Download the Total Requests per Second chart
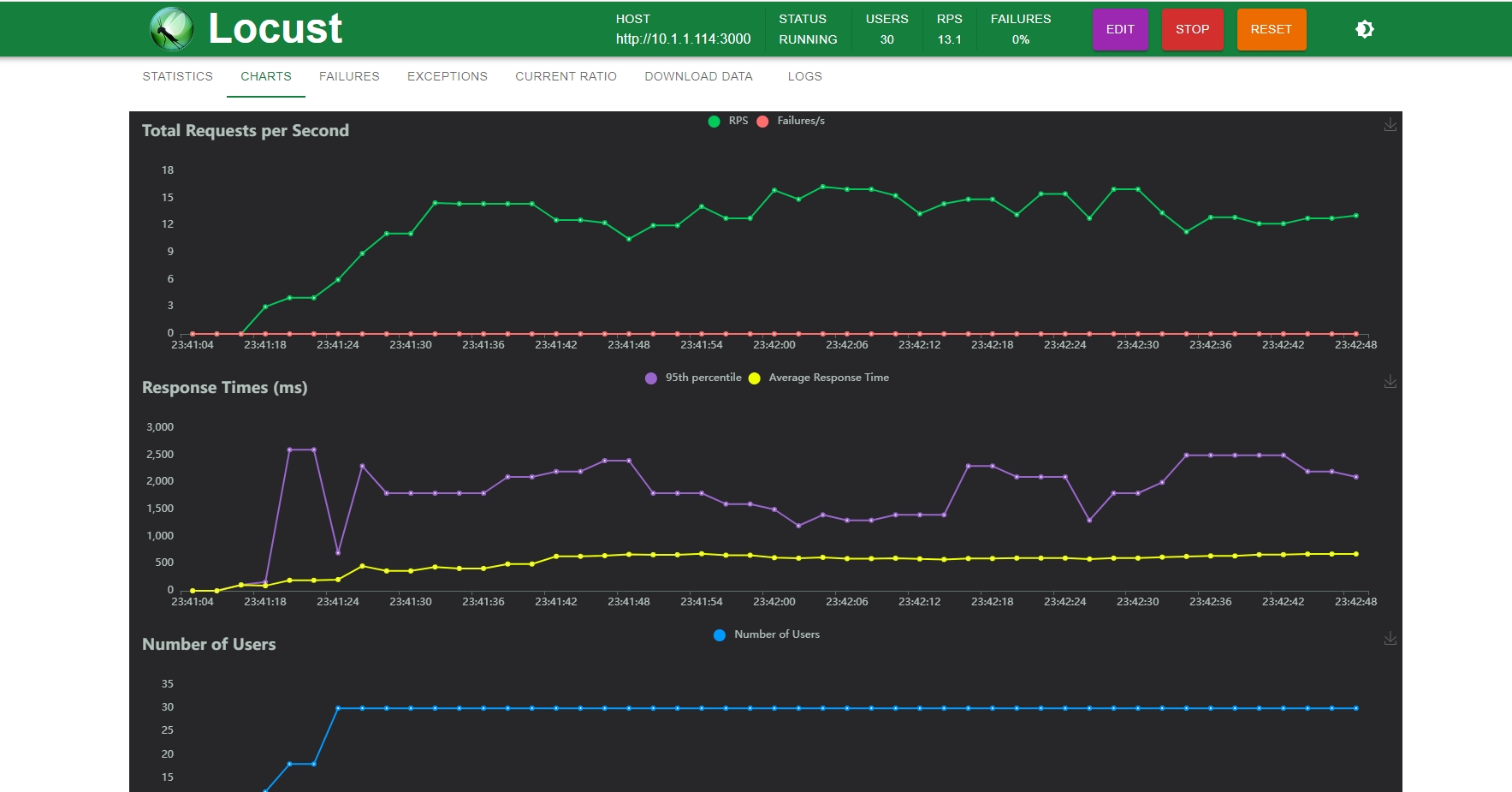 tap(1390, 125)
